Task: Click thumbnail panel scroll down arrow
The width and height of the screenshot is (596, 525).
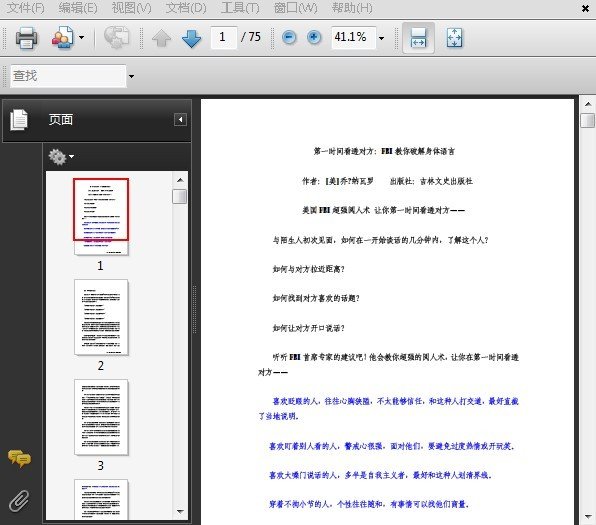Action: point(180,512)
